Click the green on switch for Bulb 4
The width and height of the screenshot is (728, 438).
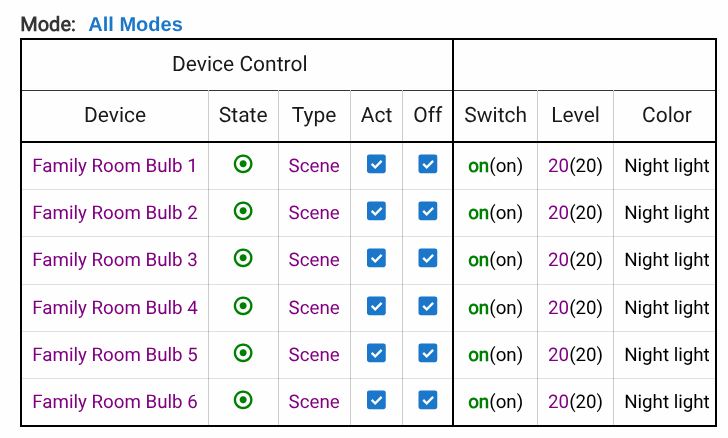pyautogui.click(x=478, y=308)
